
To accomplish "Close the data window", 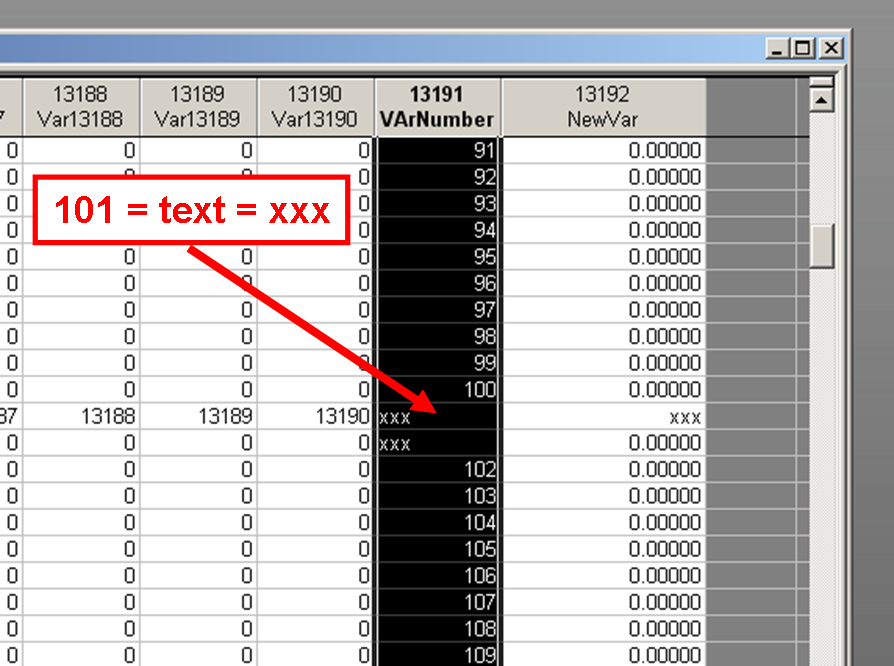I will pos(831,48).
